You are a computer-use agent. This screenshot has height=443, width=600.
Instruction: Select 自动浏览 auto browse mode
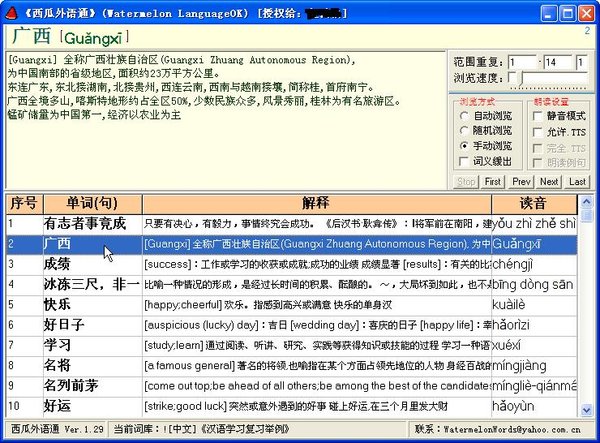click(x=465, y=116)
